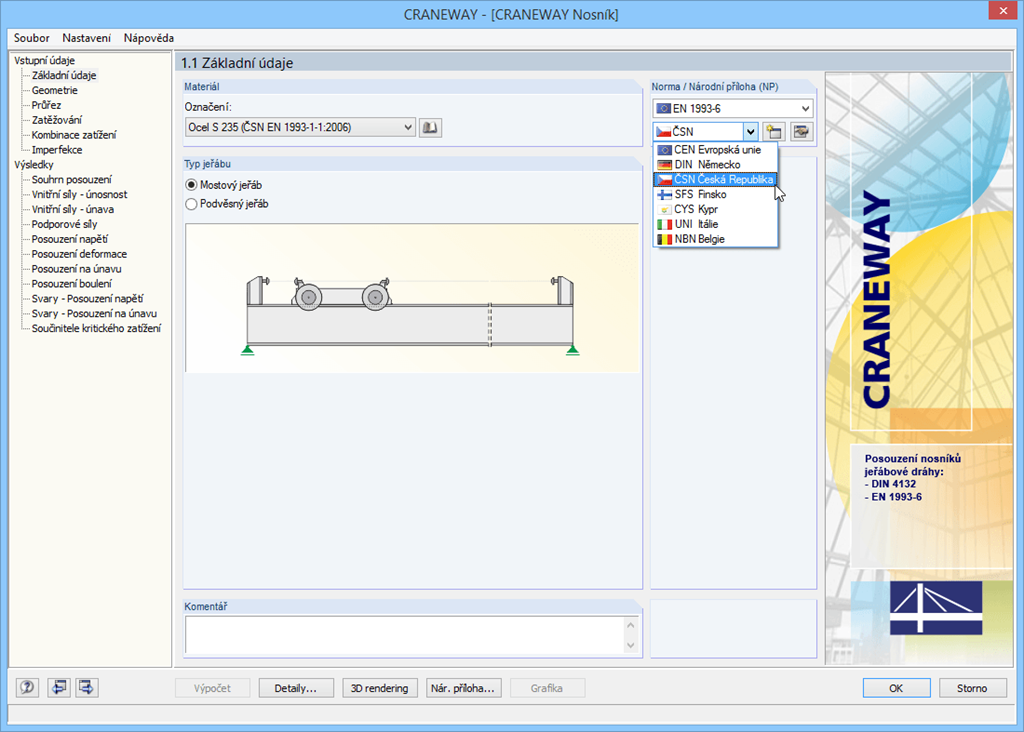This screenshot has height=732, width=1024.
Task: Select Průřez in the tree
Action: [46, 105]
